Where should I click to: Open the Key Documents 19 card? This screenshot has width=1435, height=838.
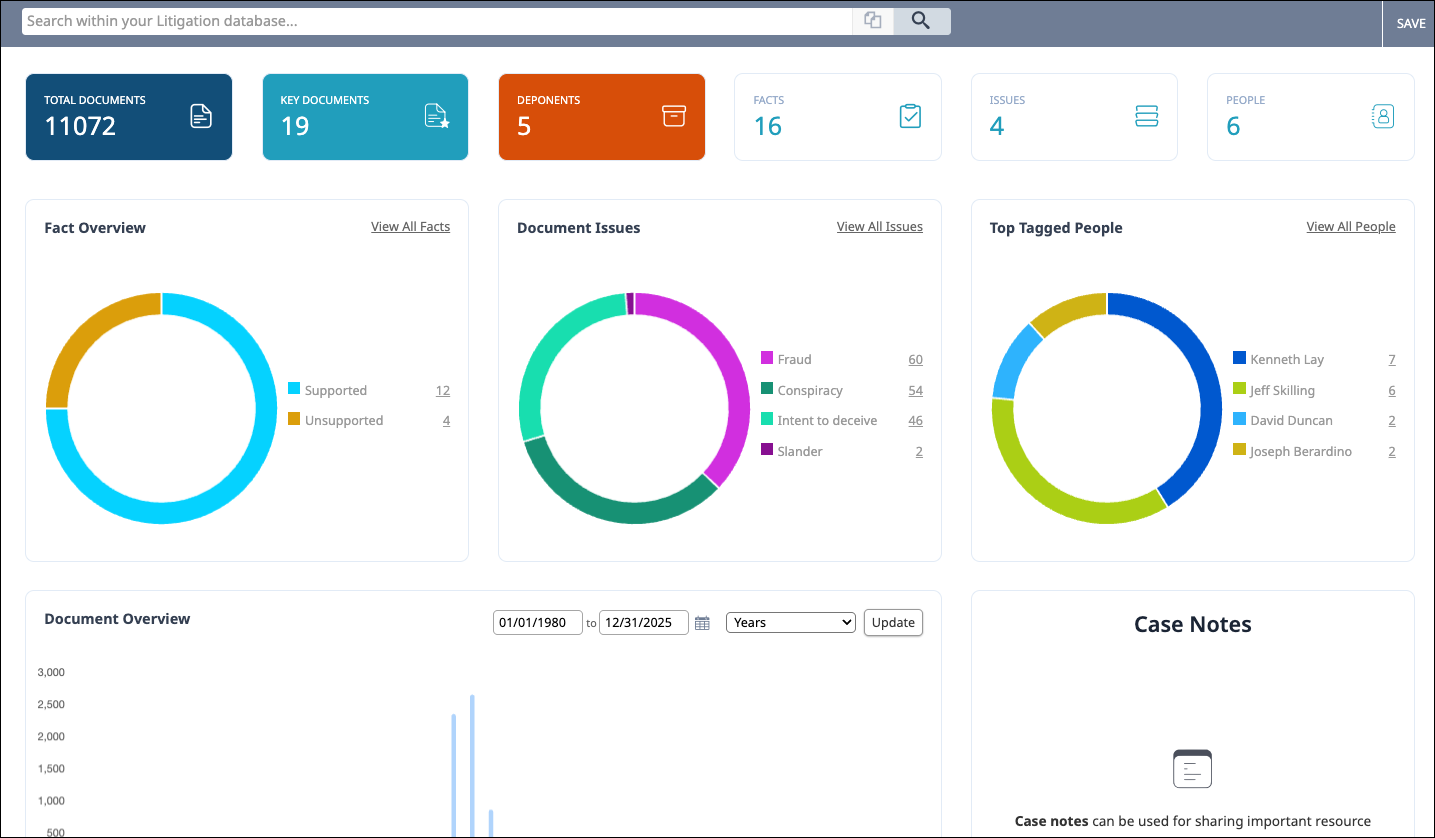click(365, 117)
